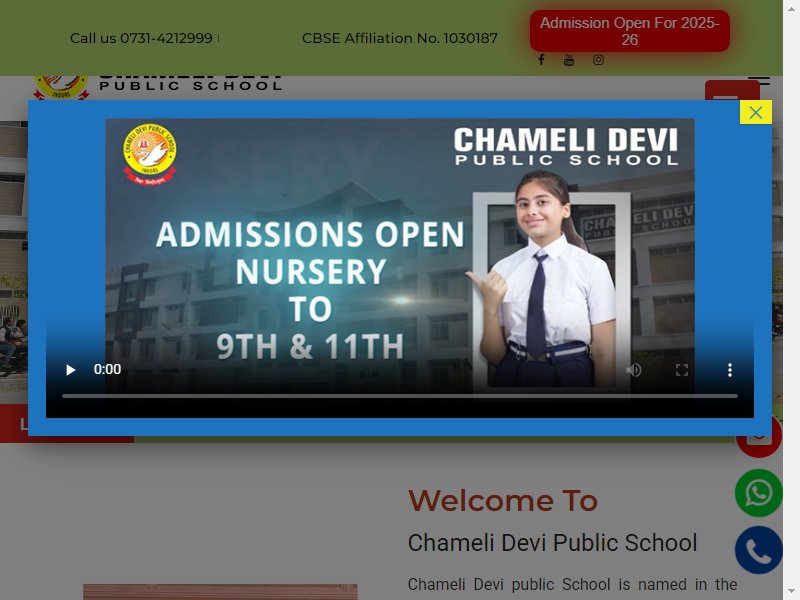Play the admissions video
The image size is (800, 600).
tap(71, 370)
